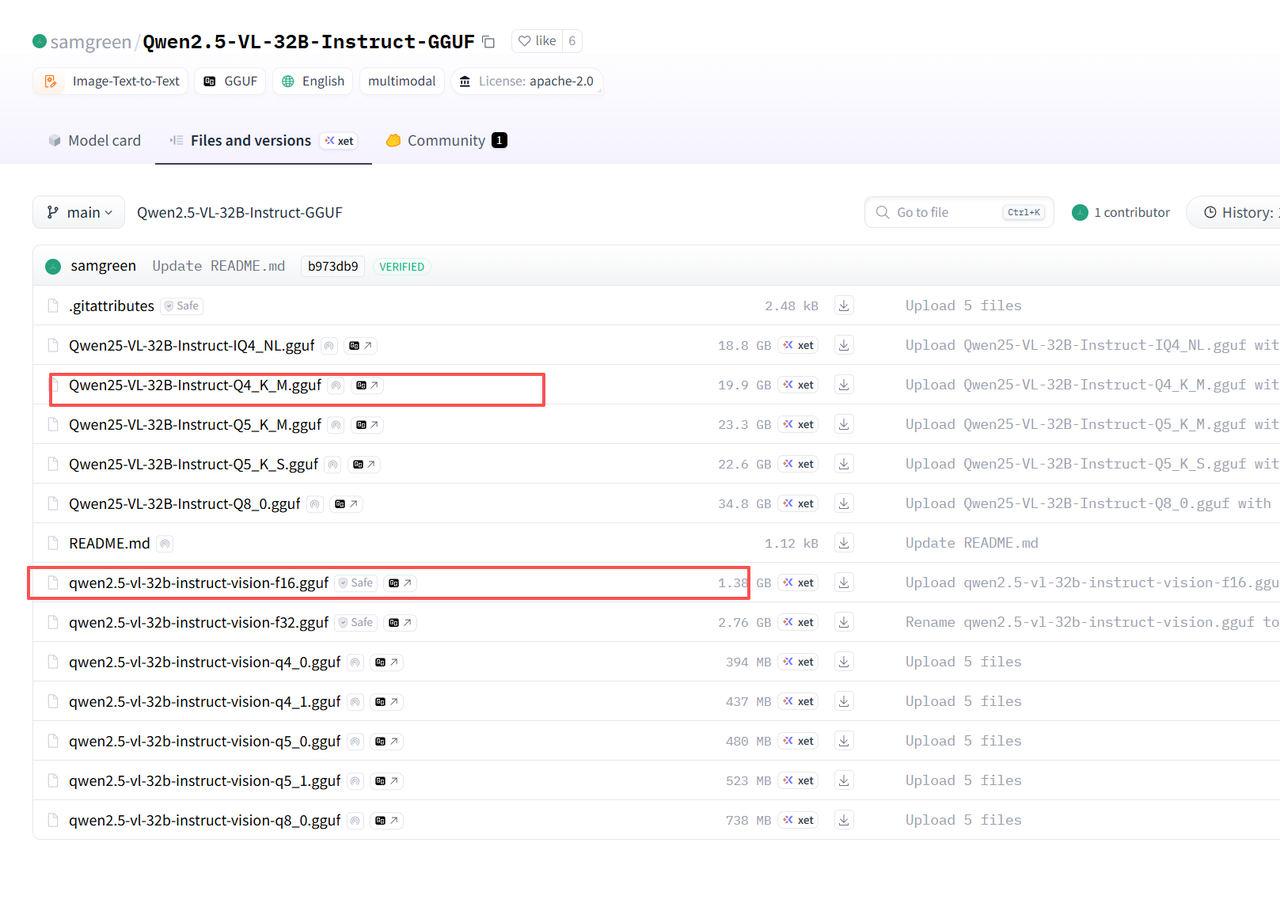Download qwen2.5-vl-32b-instruct-vision-q5_0.gguf

tap(844, 741)
